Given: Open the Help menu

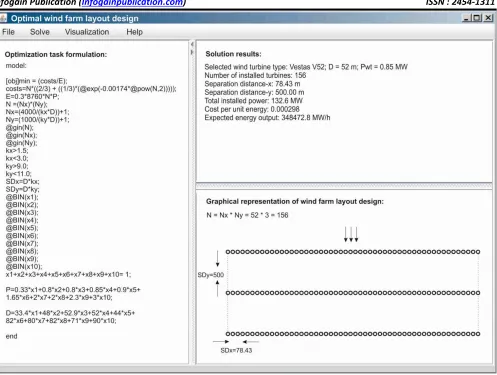Looking at the screenshot, I should point(134,32).
